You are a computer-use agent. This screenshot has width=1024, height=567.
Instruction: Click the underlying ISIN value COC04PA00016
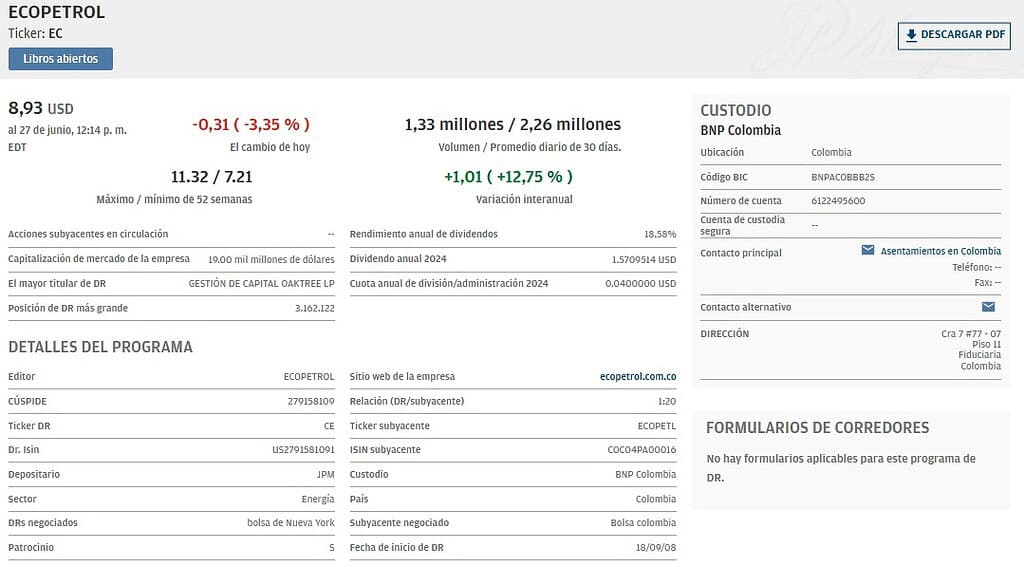[x=642, y=449]
